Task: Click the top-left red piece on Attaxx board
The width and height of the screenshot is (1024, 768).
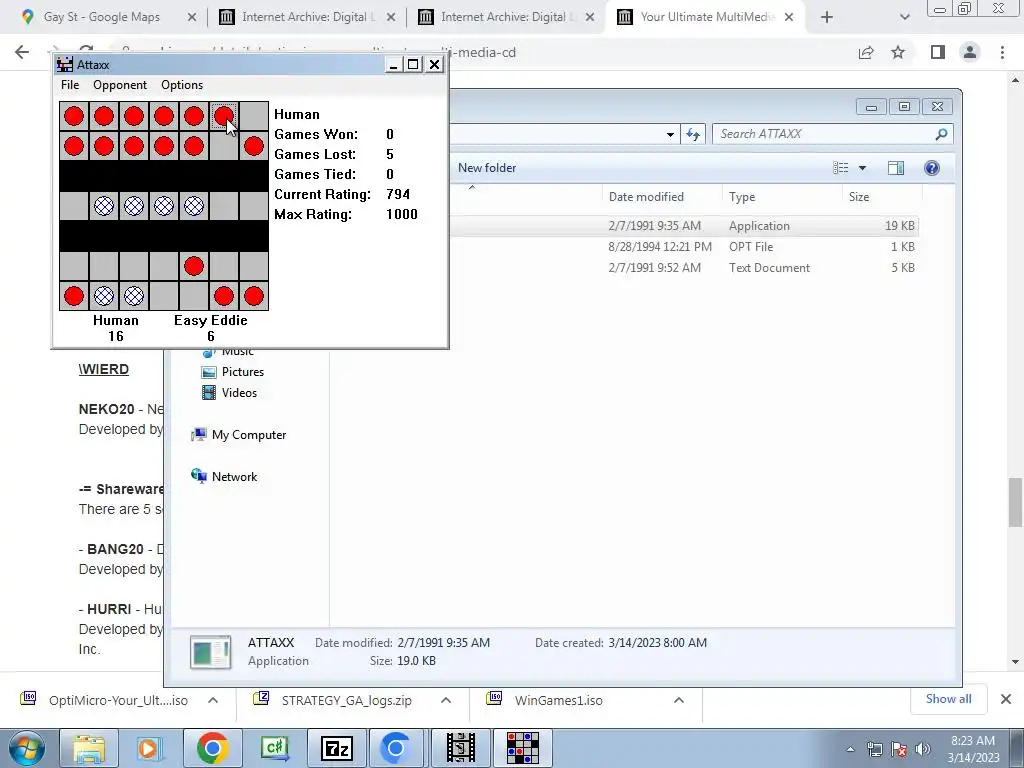Action: pos(74,116)
